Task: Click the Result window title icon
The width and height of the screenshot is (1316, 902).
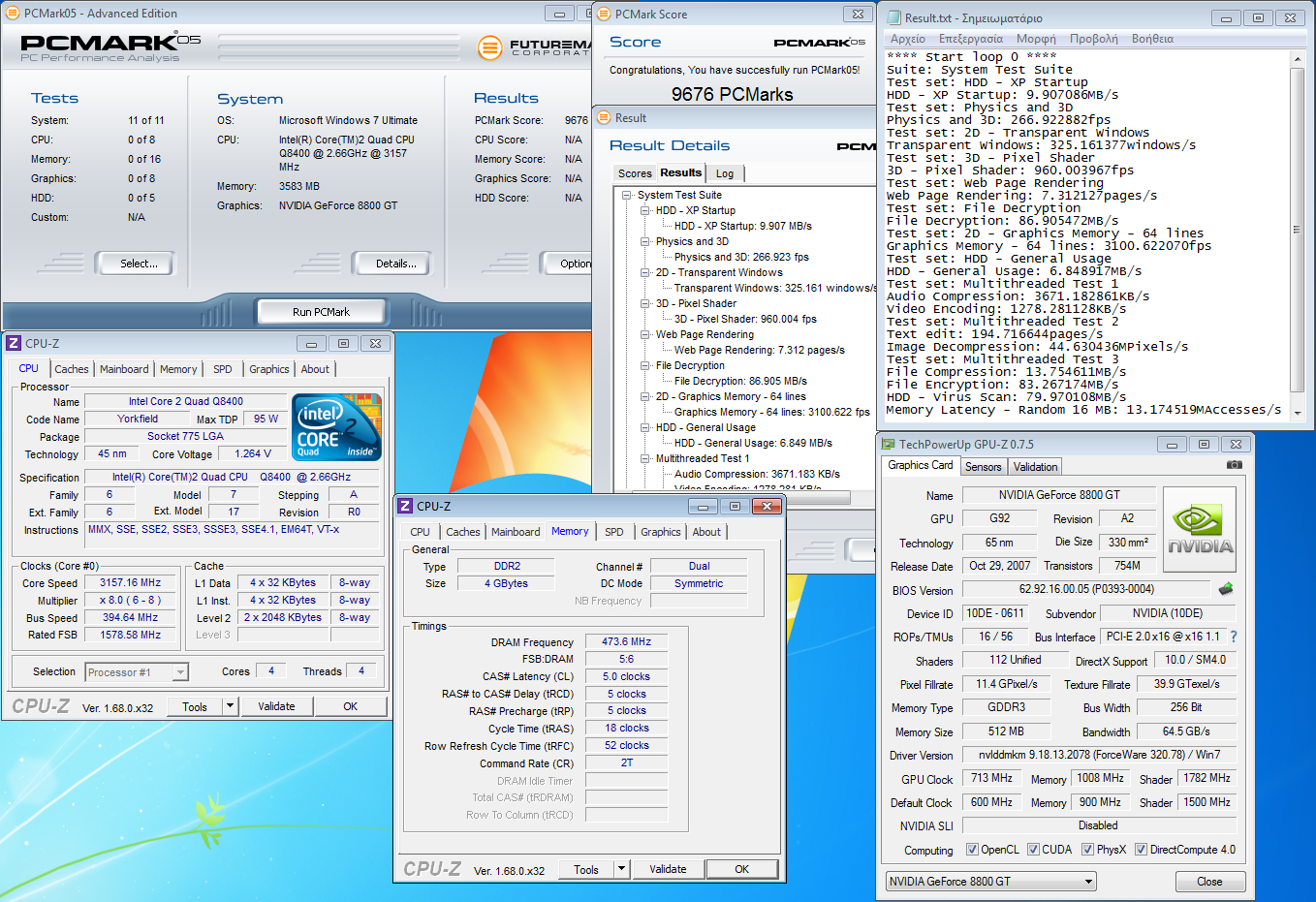Action: (604, 117)
